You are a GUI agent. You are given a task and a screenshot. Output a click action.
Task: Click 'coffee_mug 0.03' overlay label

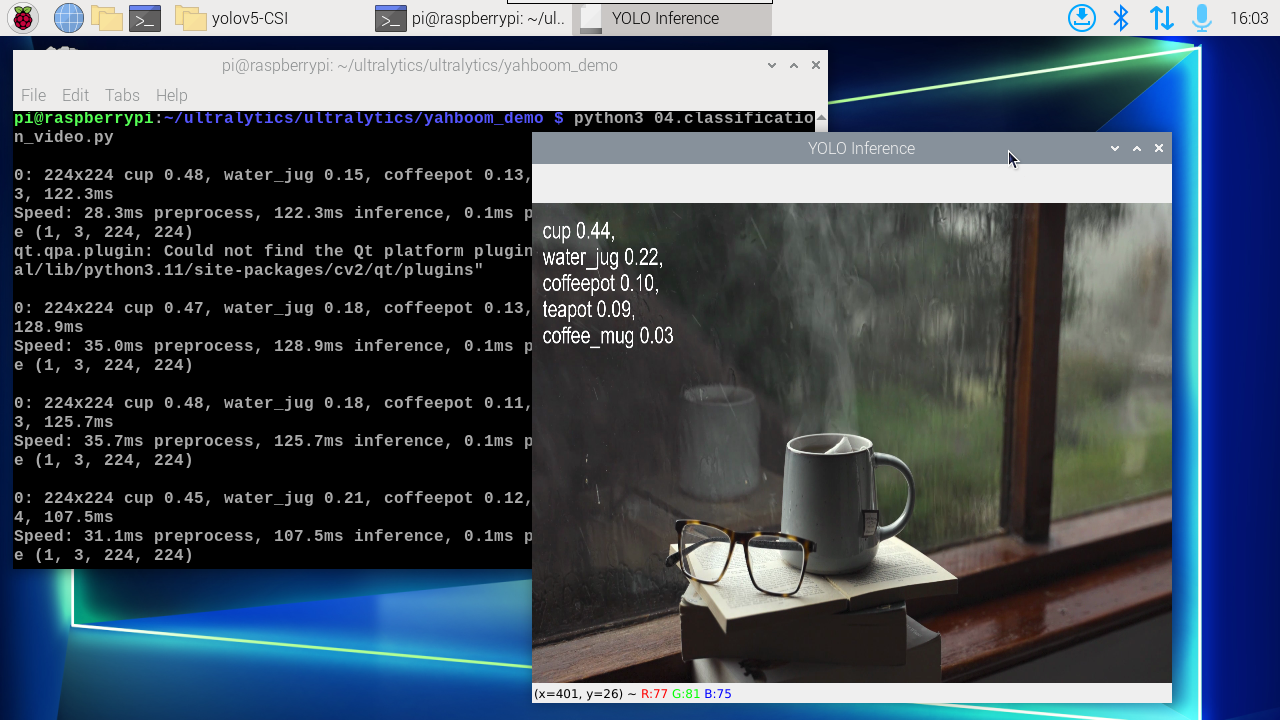point(607,336)
